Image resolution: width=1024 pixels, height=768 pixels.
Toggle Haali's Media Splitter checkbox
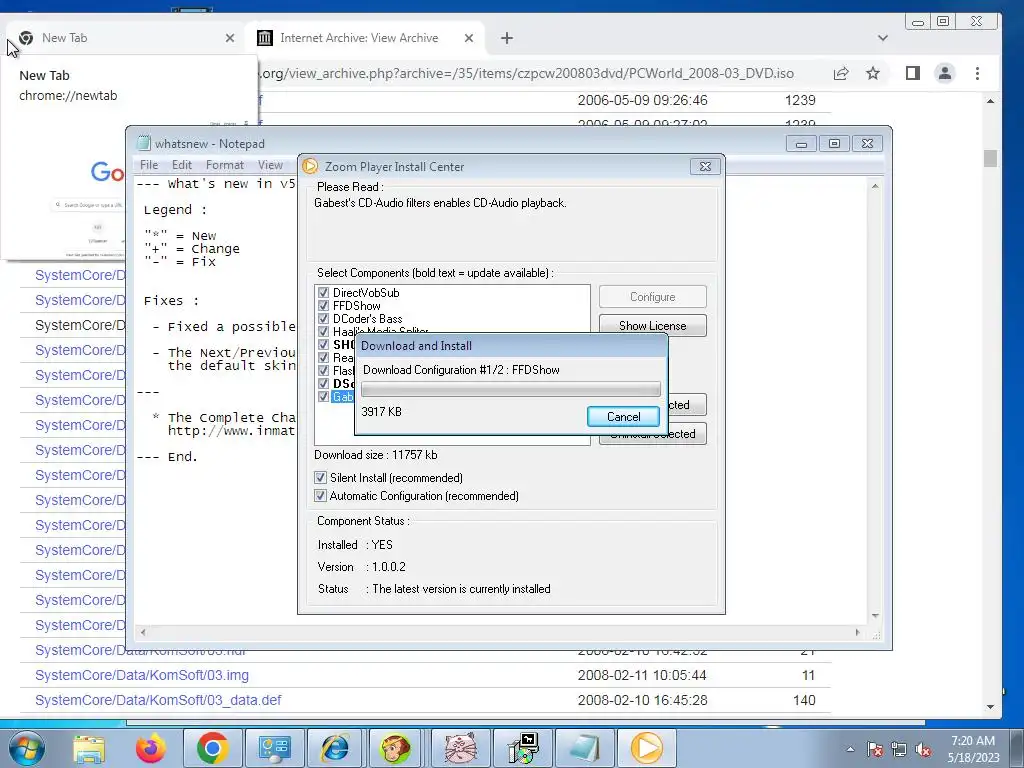click(323, 331)
